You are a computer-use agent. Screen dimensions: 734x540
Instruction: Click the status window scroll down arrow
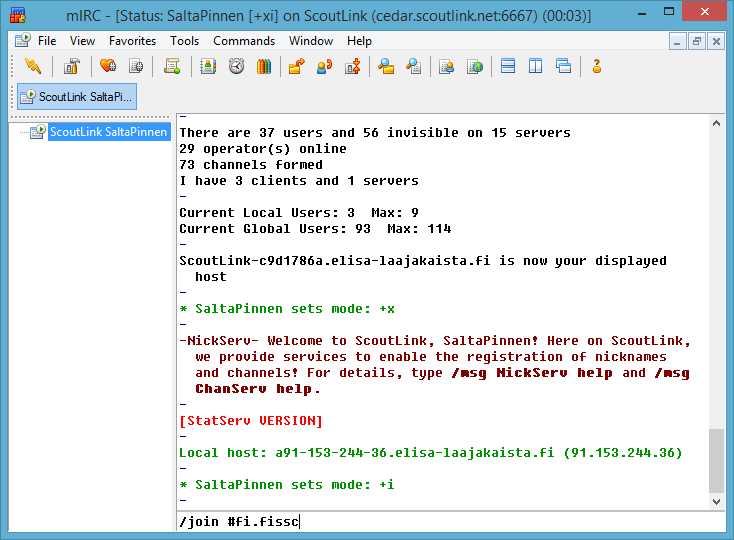716,502
